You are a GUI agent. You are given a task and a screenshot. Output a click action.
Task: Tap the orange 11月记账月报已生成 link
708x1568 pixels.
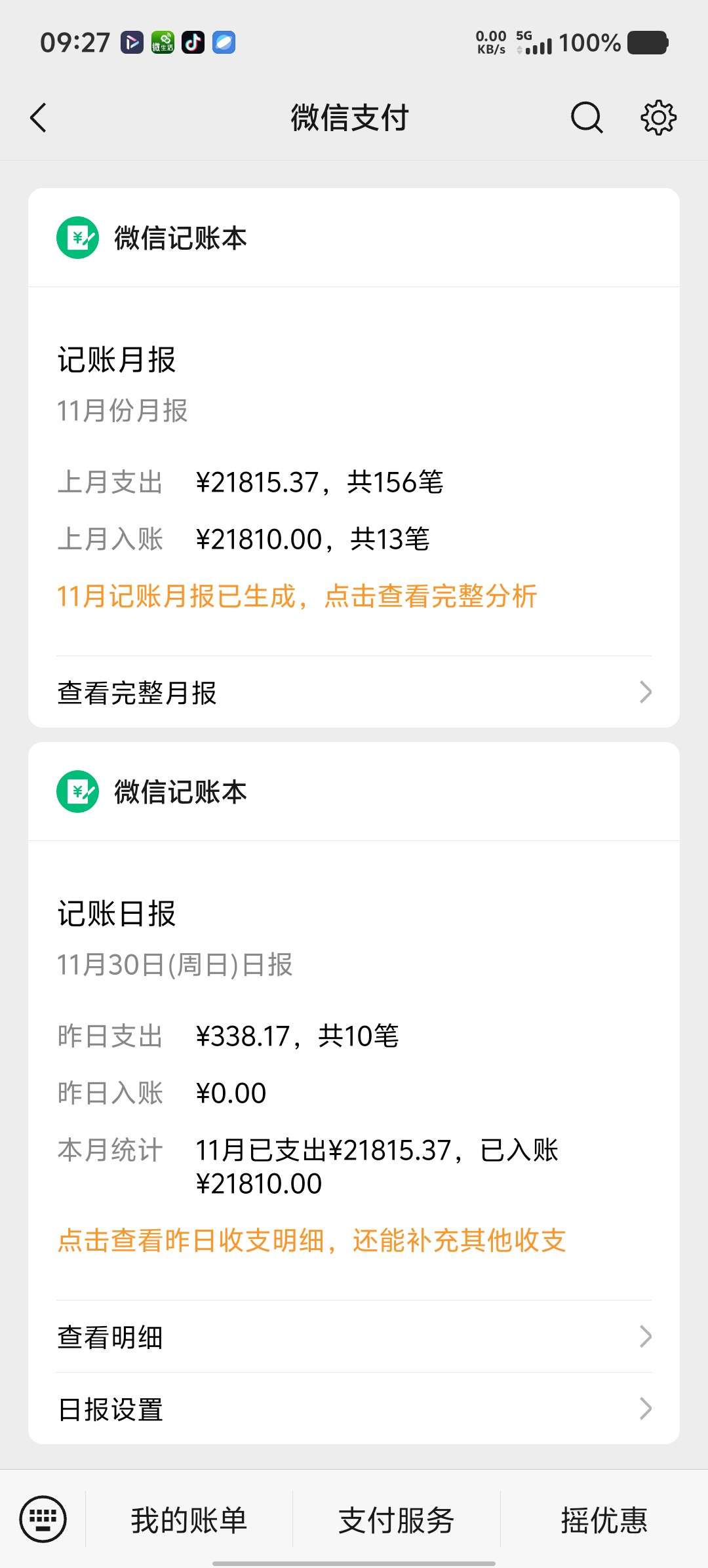(297, 597)
